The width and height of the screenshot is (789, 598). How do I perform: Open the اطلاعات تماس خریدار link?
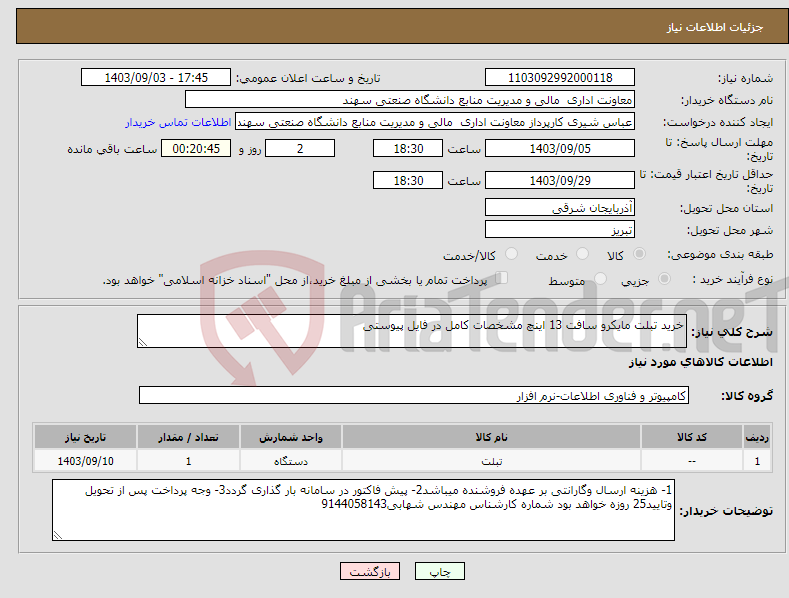point(178,122)
